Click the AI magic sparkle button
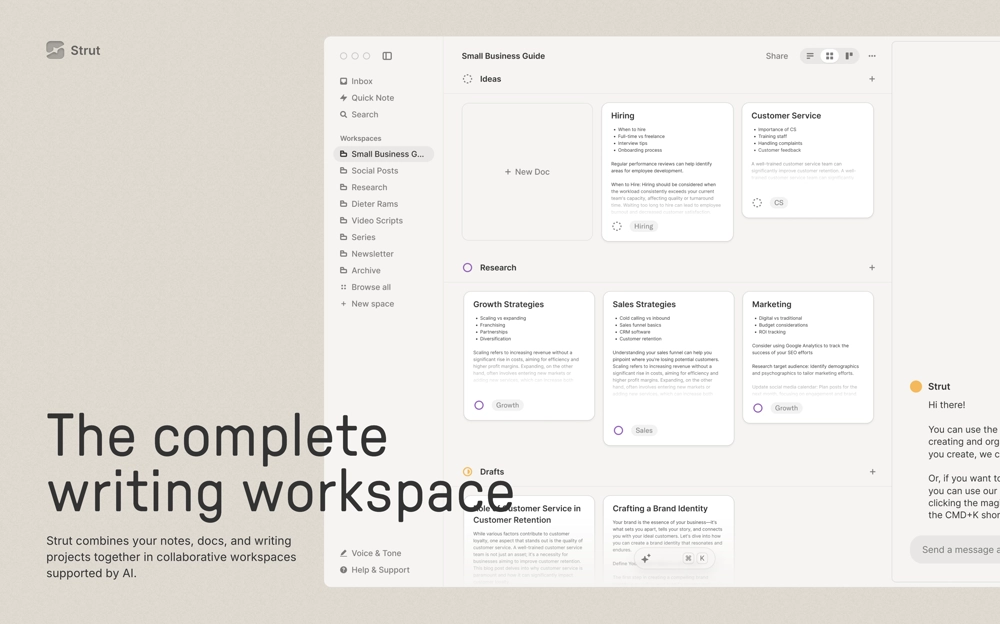Viewport: 1000px width, 624px height. [x=645, y=558]
